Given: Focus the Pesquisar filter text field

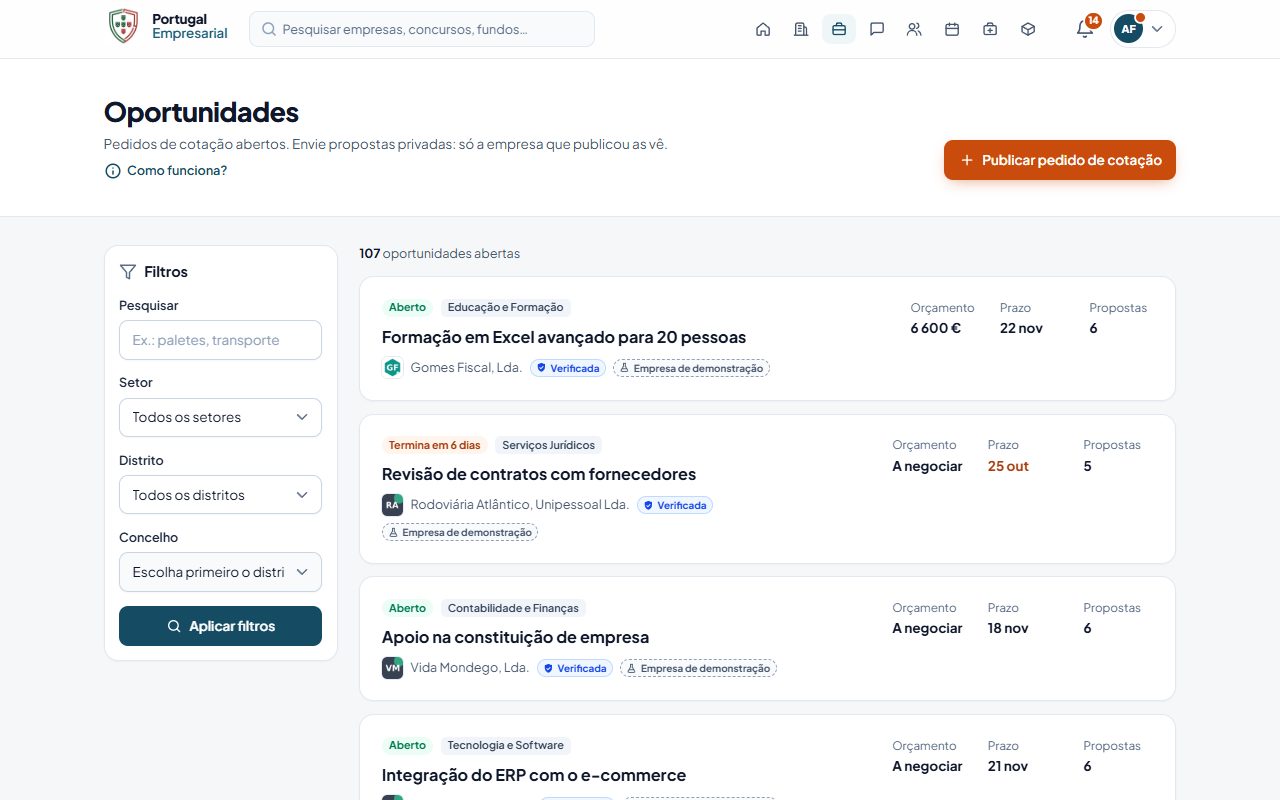Looking at the screenshot, I should point(220,340).
